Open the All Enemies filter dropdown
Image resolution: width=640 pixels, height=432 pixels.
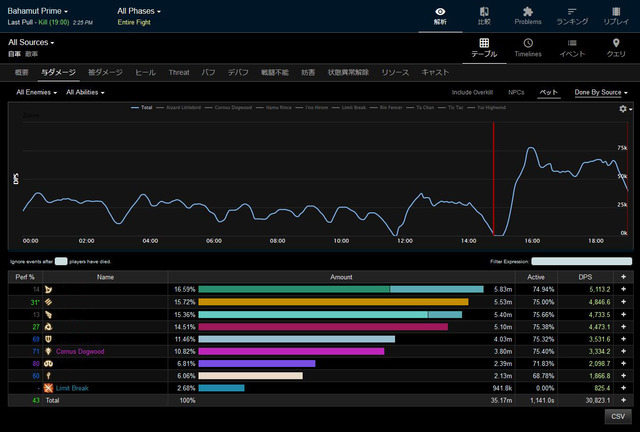point(36,92)
